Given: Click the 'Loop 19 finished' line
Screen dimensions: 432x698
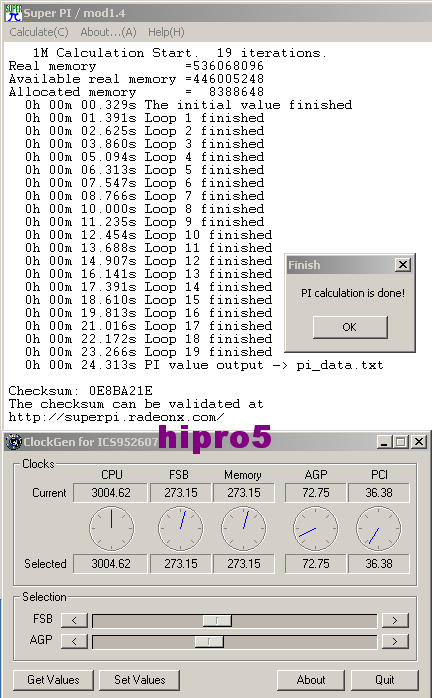Looking at the screenshot, I should pyautogui.click(x=149, y=352).
